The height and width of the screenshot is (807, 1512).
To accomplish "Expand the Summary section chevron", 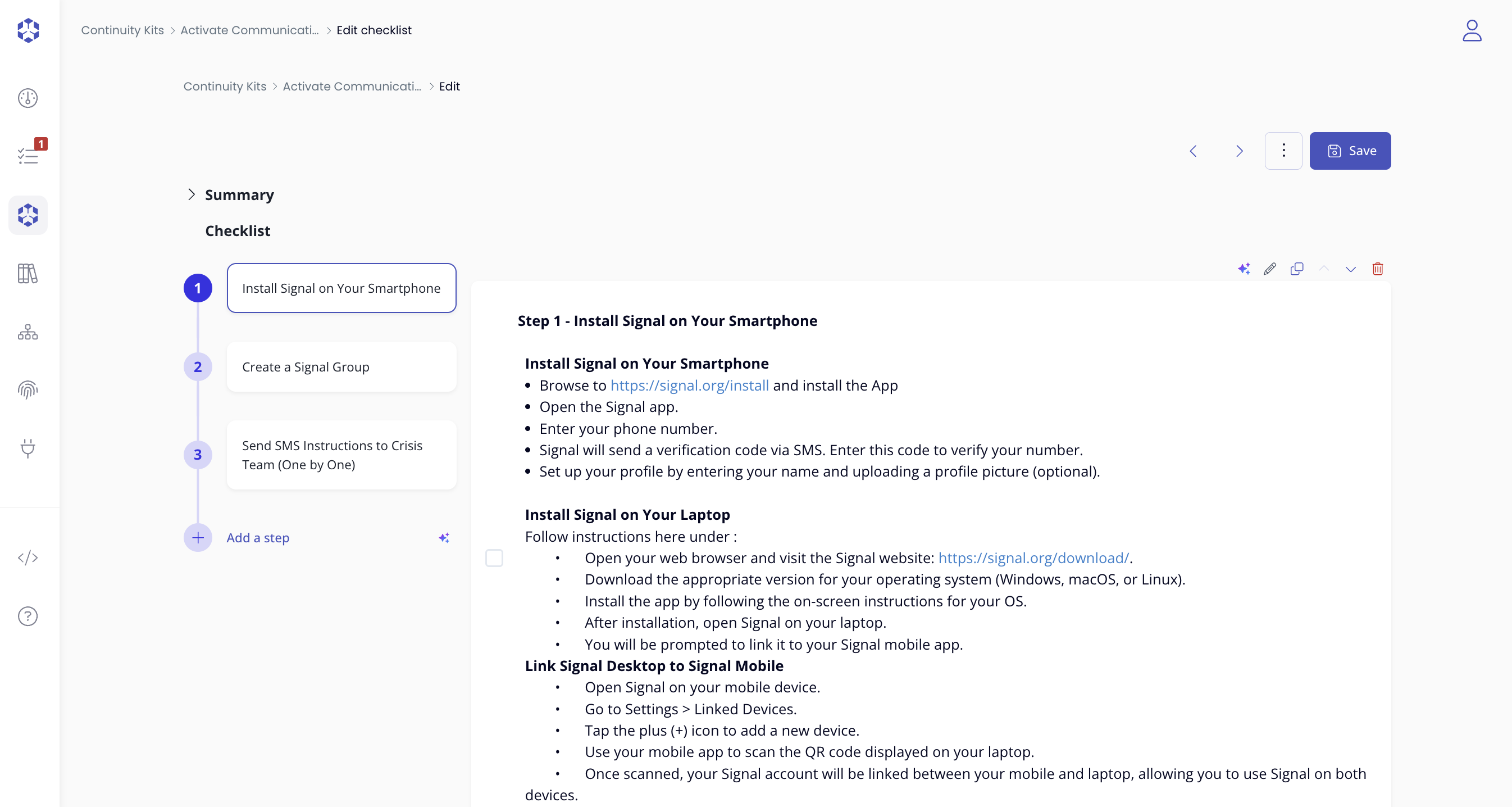I will coord(192,194).
